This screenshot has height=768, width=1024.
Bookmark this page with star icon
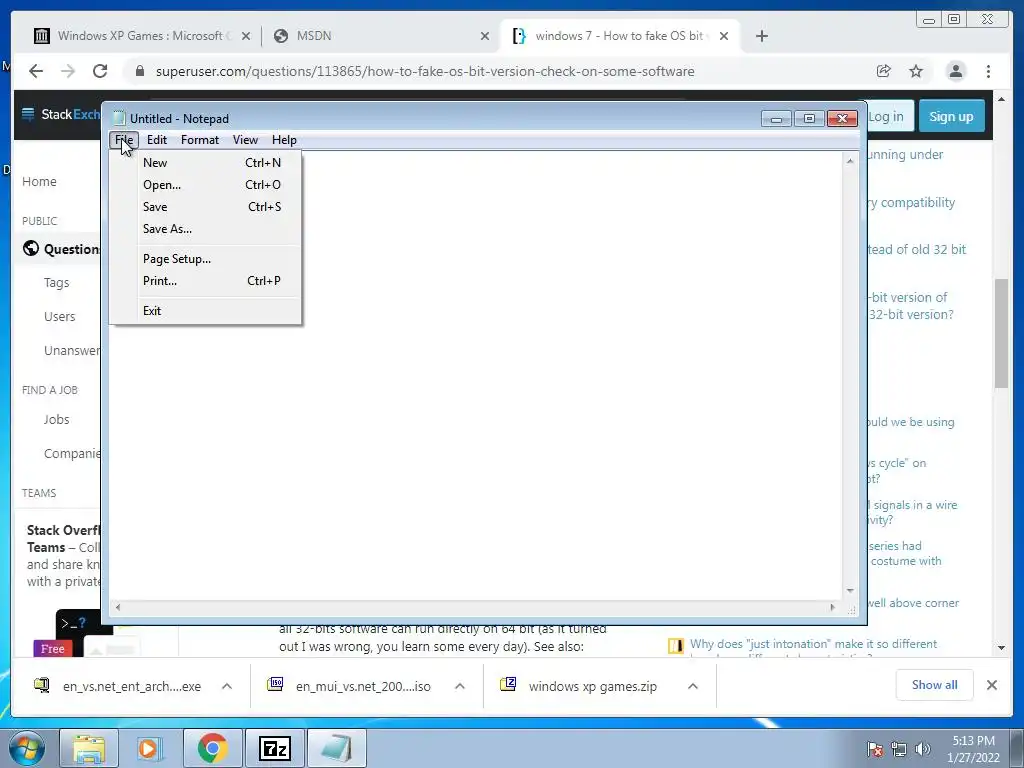(916, 71)
